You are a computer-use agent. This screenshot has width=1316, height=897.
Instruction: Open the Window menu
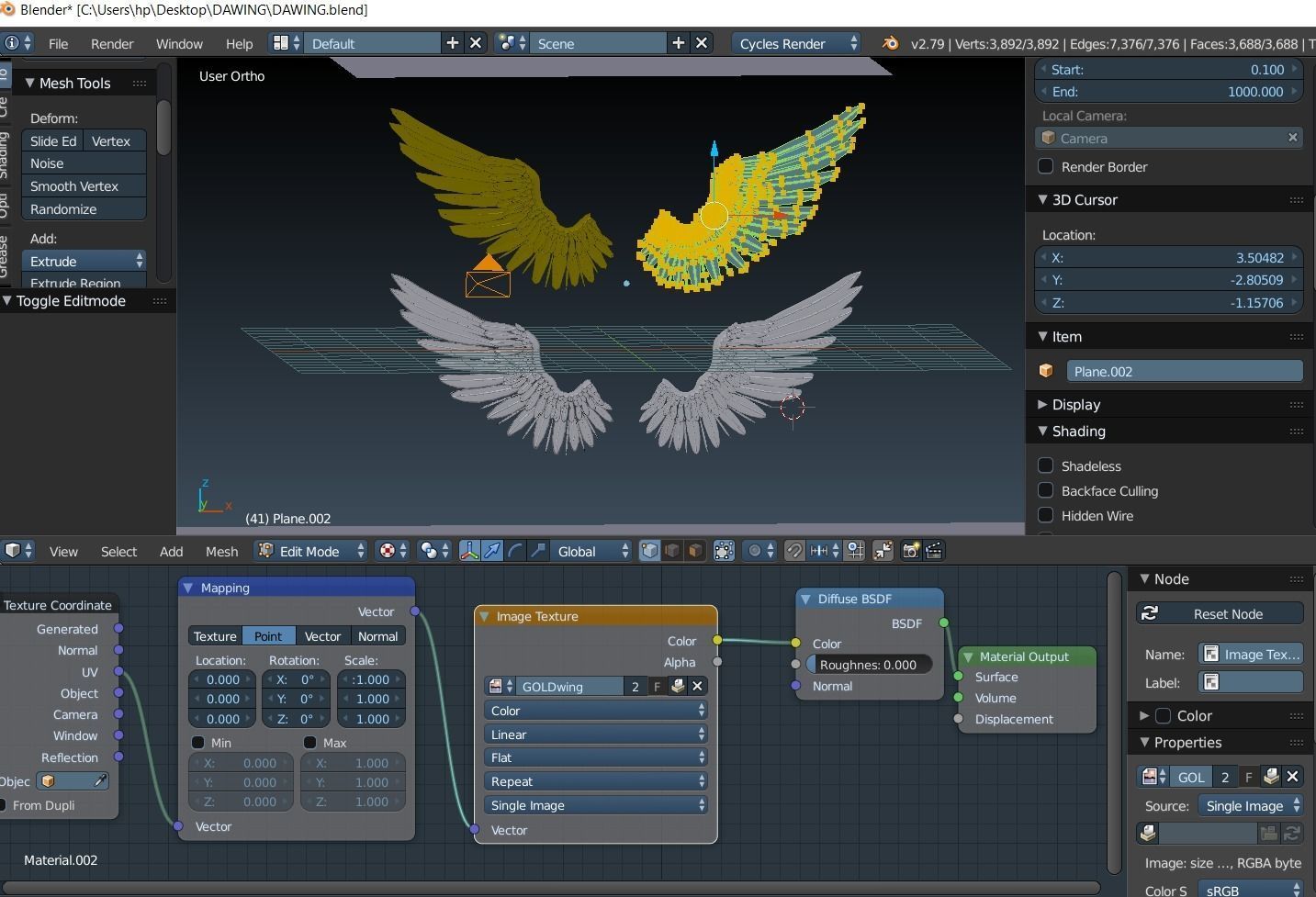tap(179, 43)
